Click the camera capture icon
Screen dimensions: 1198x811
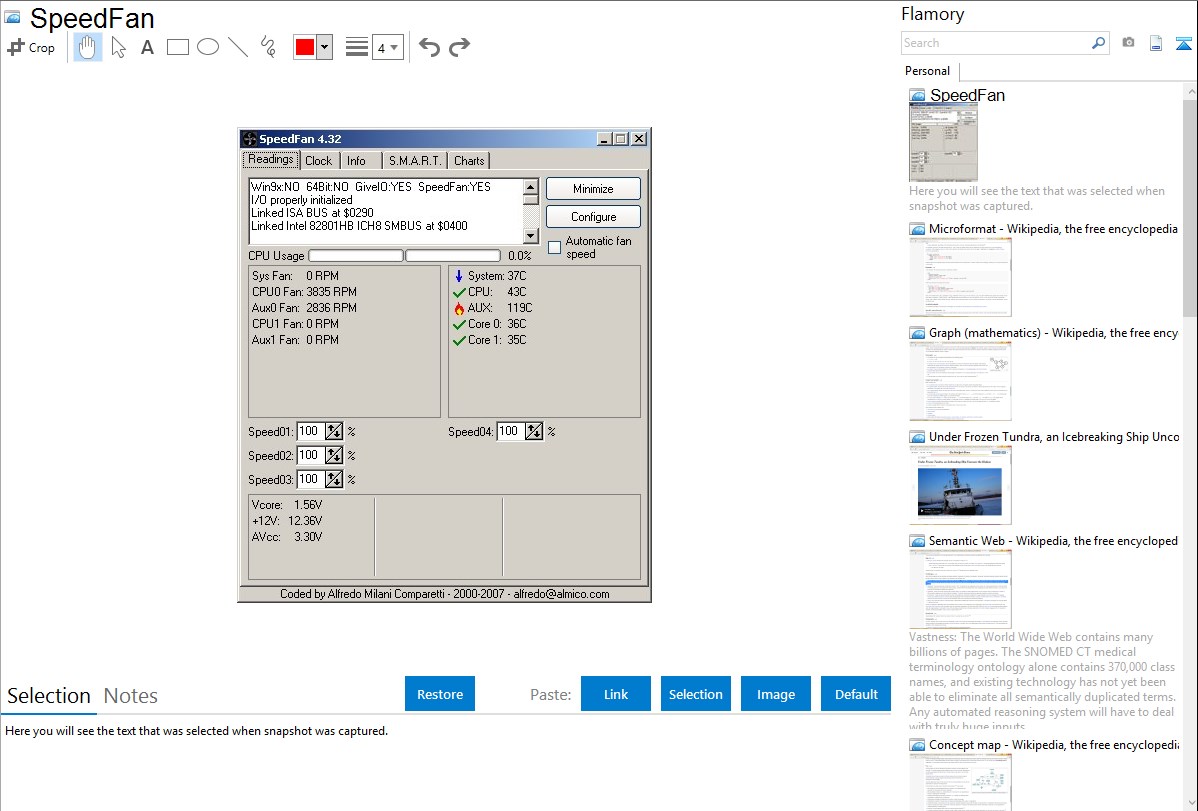pyautogui.click(x=1128, y=43)
